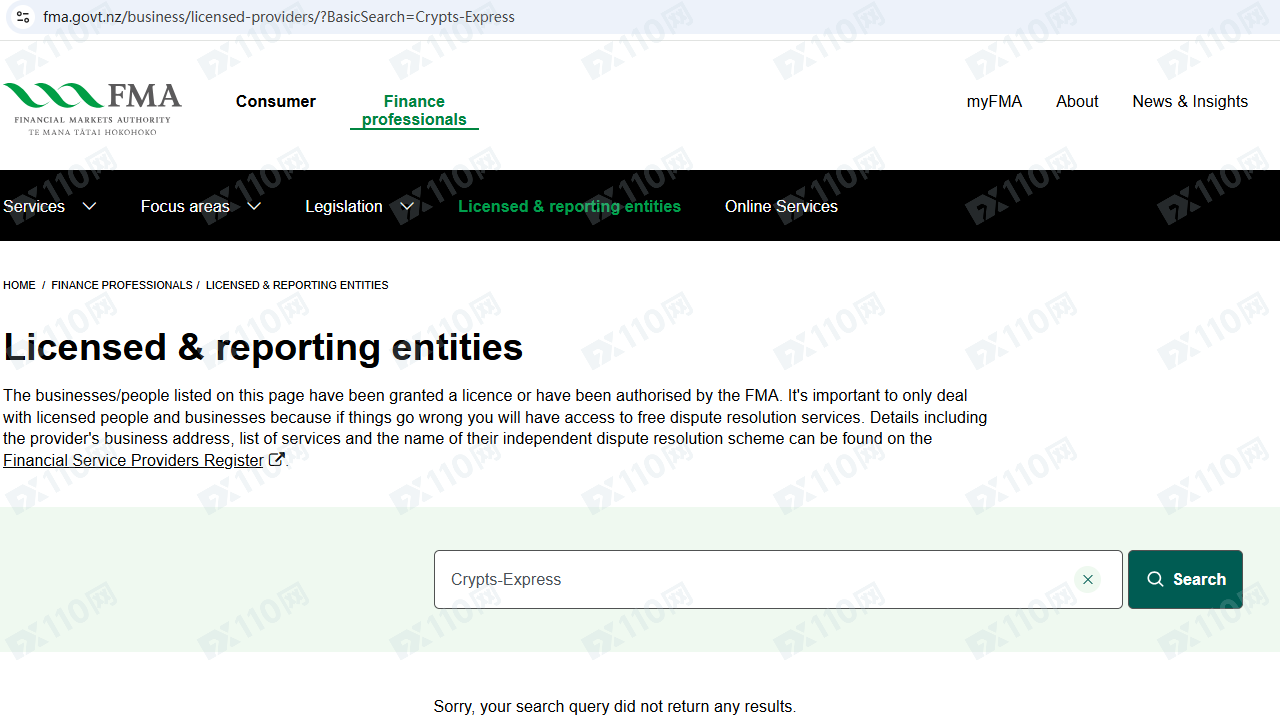Image resolution: width=1280 pixels, height=722 pixels.
Task: Click the external link icon after Register
Action: coord(277,460)
